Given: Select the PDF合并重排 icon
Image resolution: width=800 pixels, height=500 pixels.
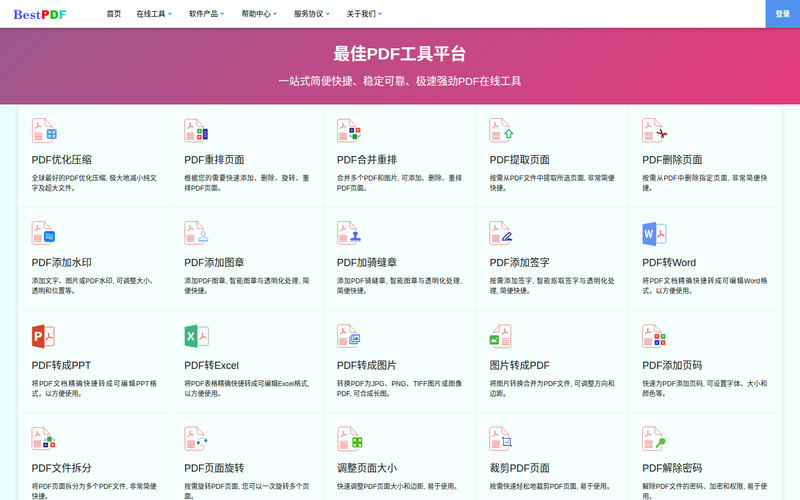Looking at the screenshot, I should tap(349, 130).
